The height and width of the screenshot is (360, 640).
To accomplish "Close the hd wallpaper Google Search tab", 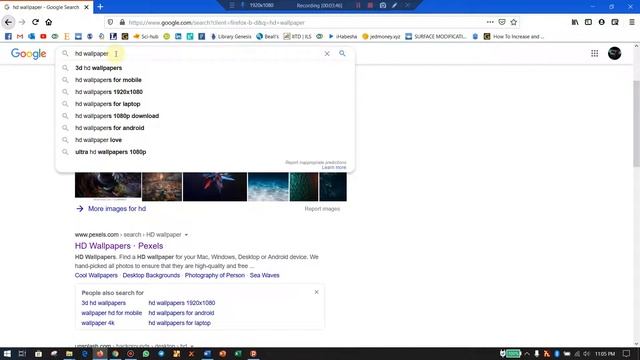I will [87, 7].
